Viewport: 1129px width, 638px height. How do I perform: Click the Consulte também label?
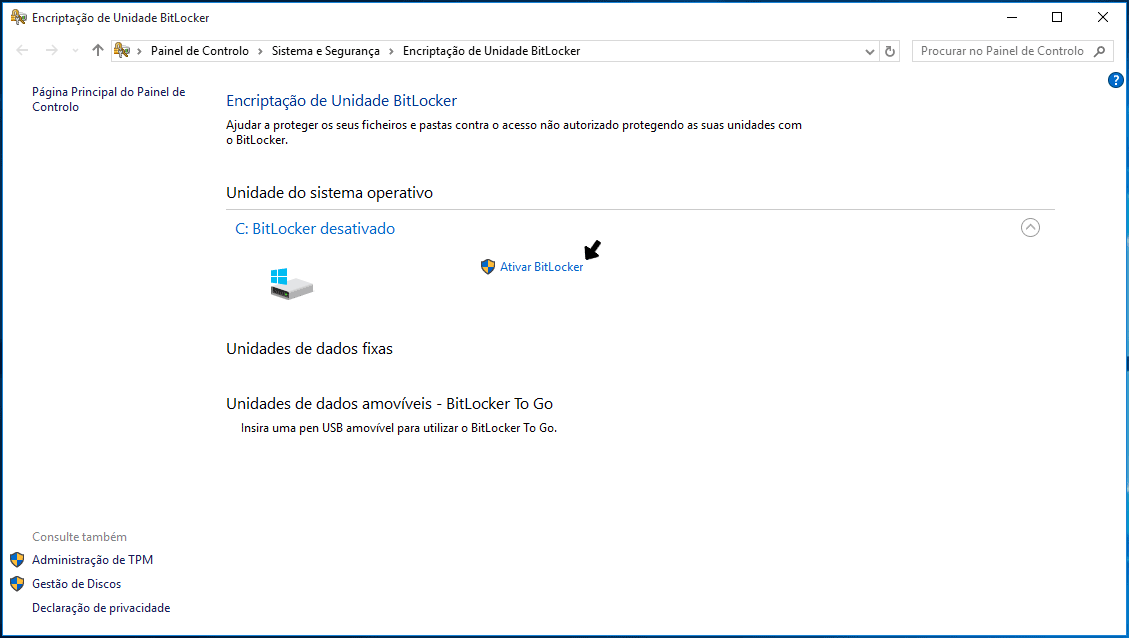tap(79, 536)
